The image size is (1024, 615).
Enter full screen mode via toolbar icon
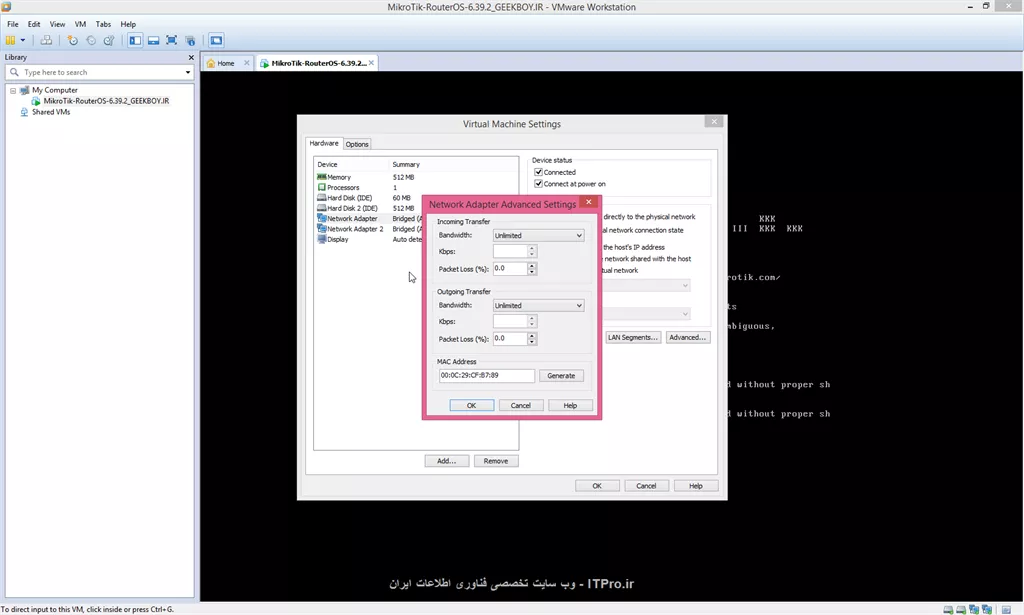171,40
